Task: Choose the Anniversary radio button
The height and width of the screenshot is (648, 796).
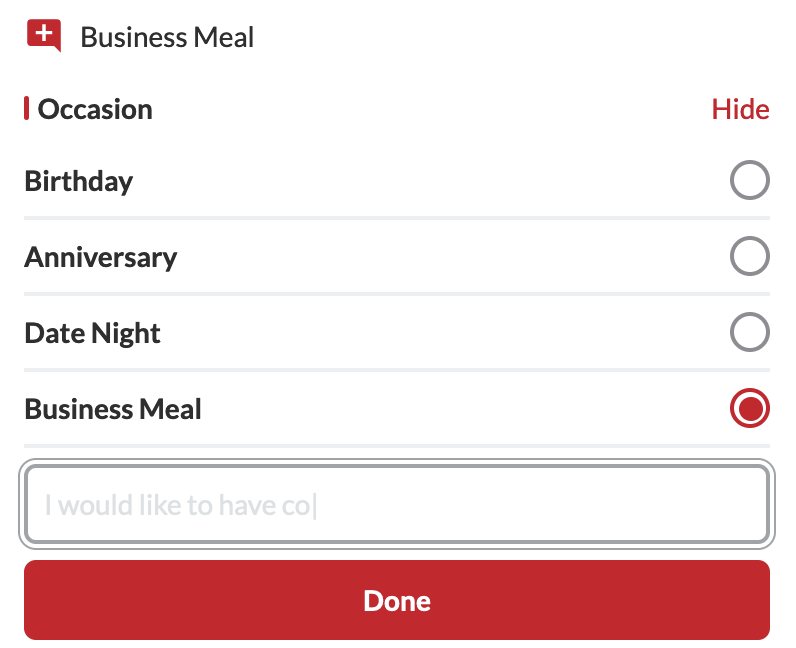Action: [749, 257]
